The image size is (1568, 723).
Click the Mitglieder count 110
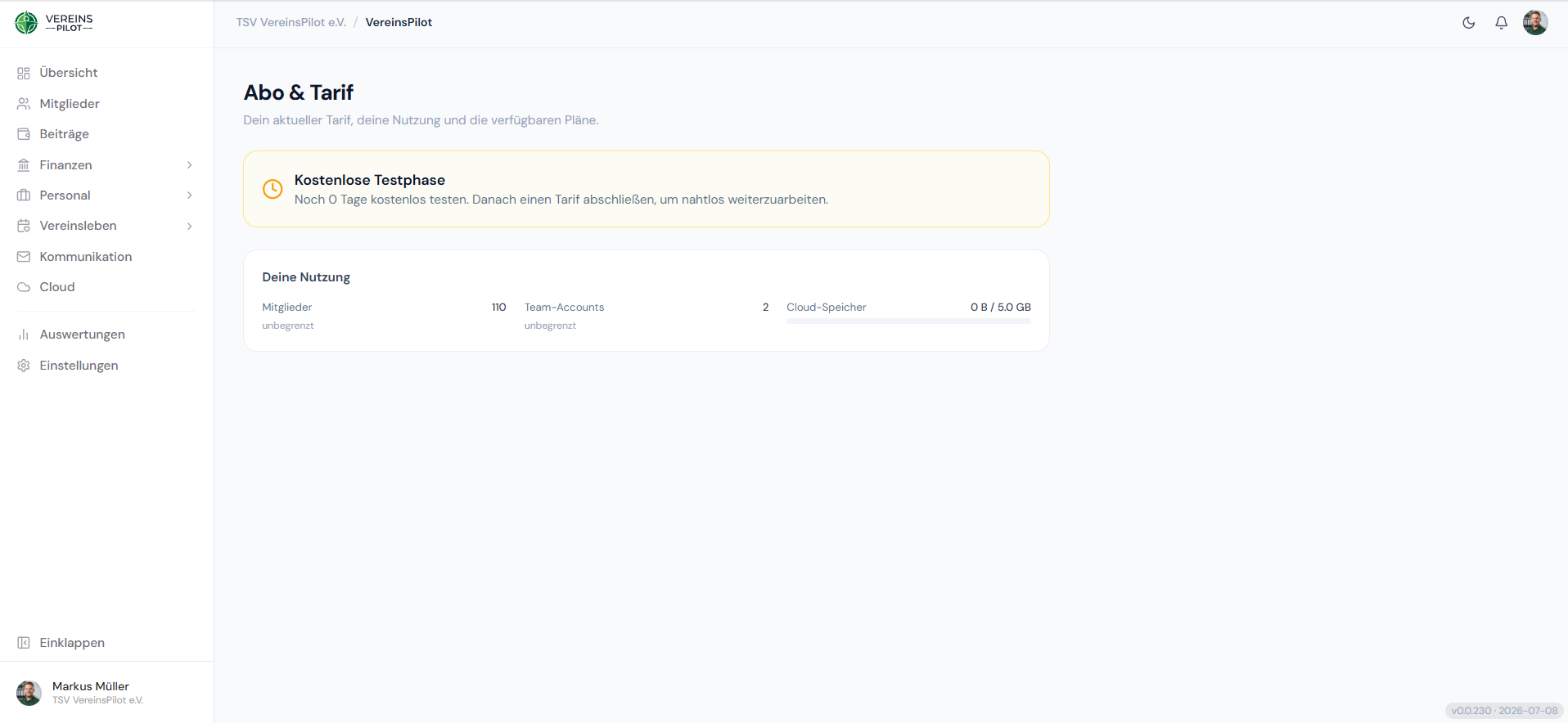tap(499, 308)
